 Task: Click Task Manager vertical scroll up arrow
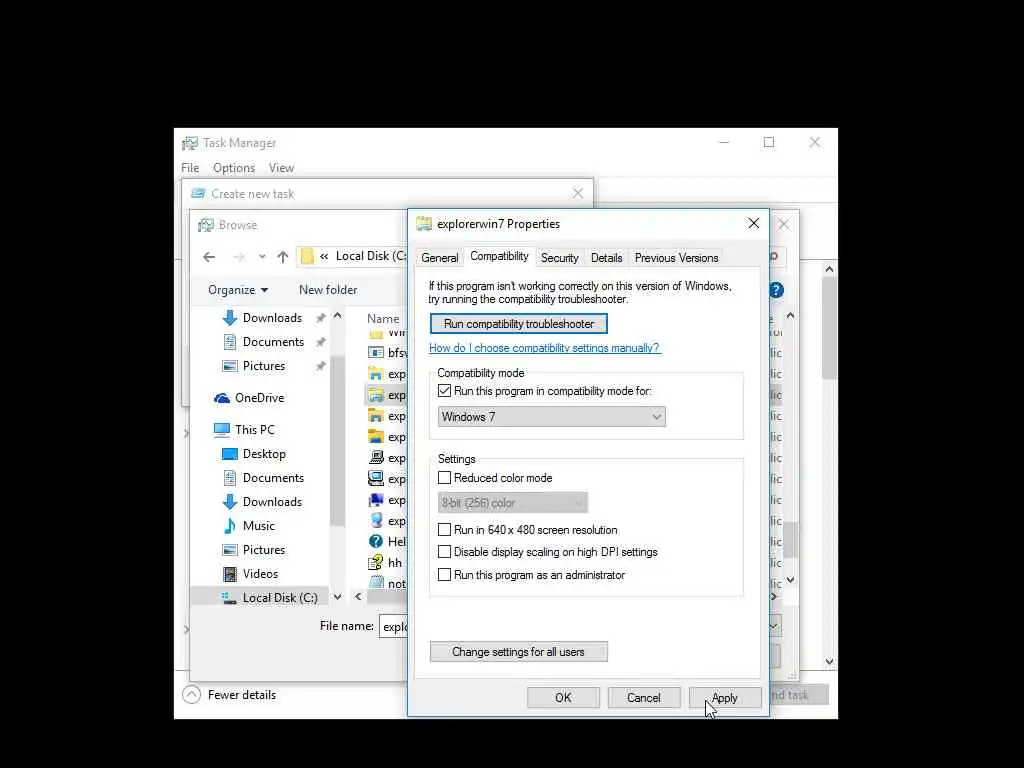(x=829, y=269)
